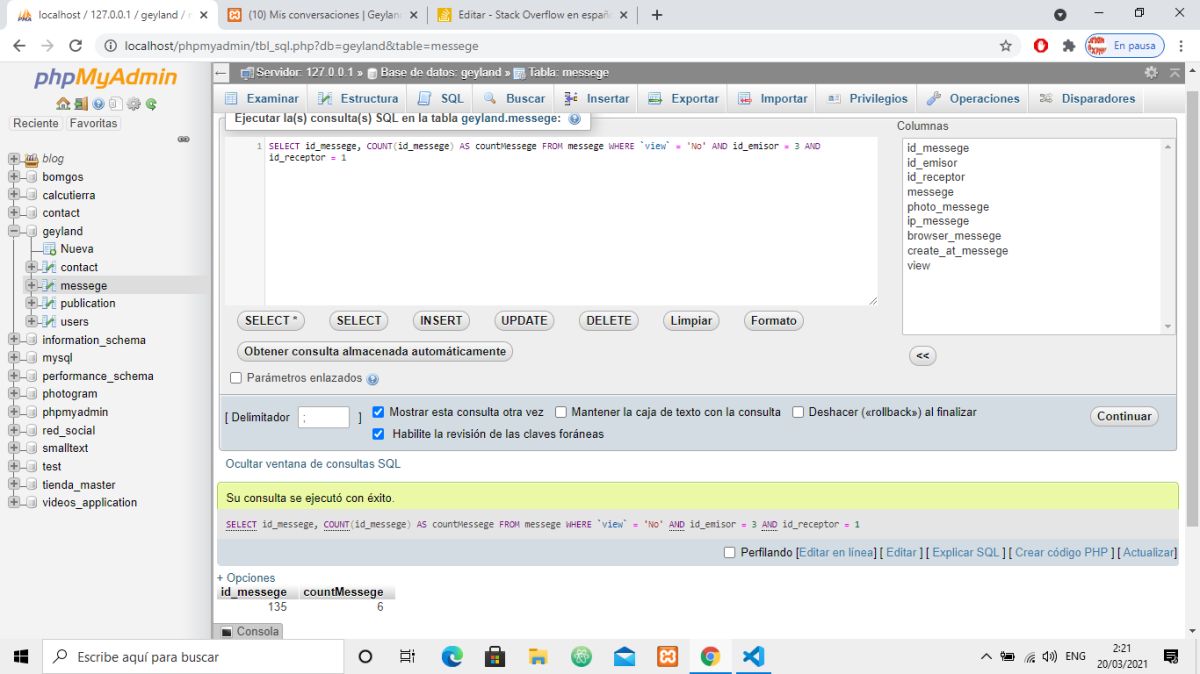Screen dimensions: 1200x674
Task: Open the Disparadores tab
Action: [1087, 99]
